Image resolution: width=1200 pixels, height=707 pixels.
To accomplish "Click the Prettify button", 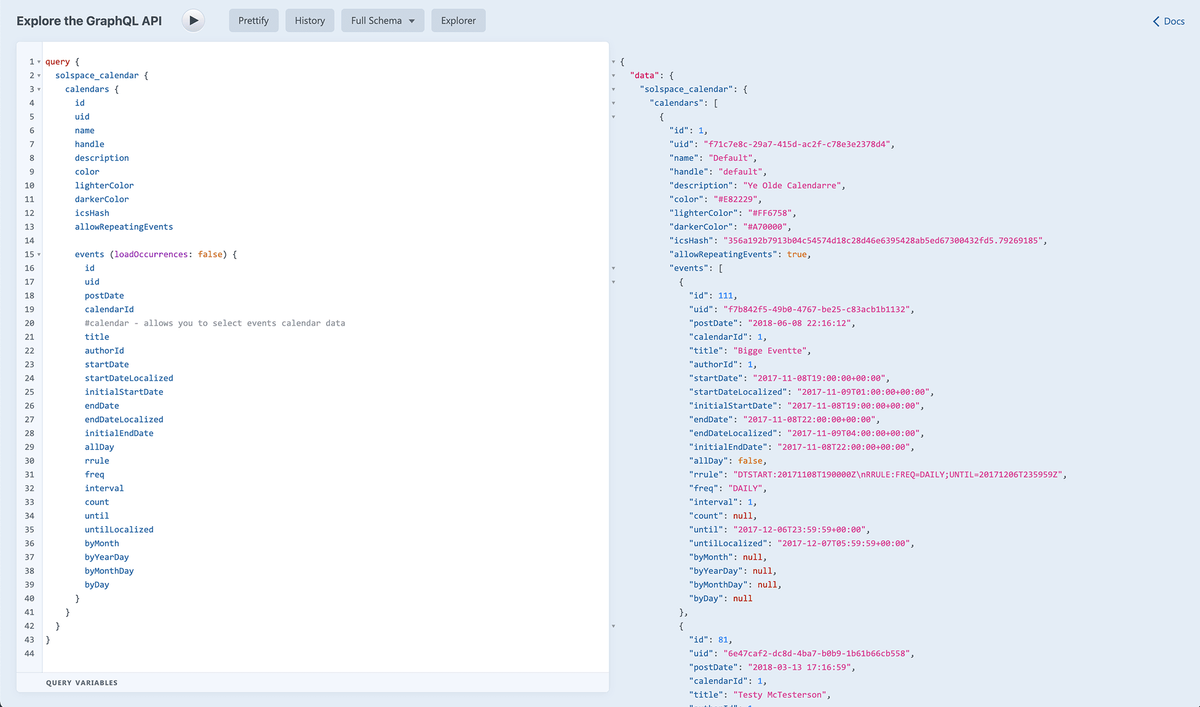I will (x=253, y=20).
